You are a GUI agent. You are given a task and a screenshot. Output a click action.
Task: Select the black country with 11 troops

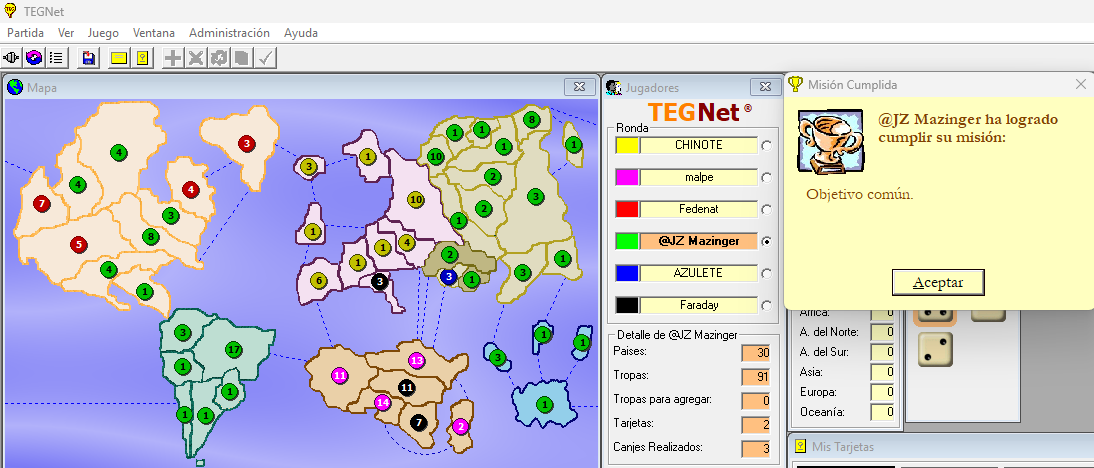(407, 387)
